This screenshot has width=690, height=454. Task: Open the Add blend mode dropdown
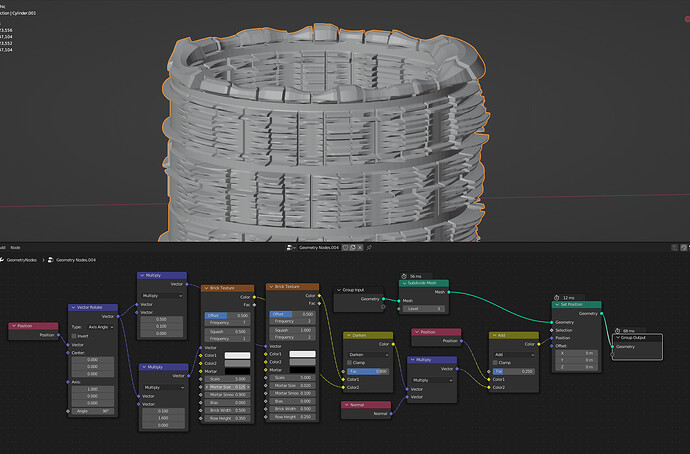514,355
